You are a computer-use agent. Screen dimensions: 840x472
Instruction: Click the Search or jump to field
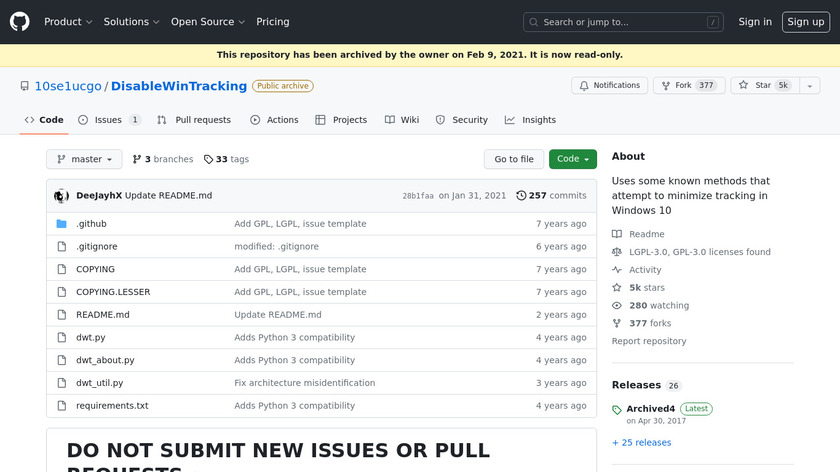[x=625, y=22]
